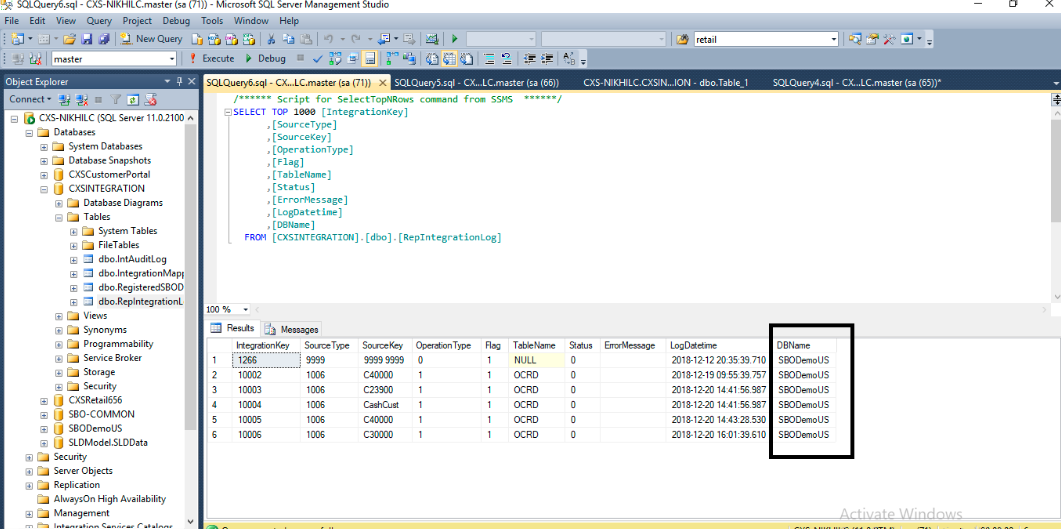1061x529 pixels.
Task: Toggle the Results to Text option
Action: pyautogui.click(x=432, y=59)
